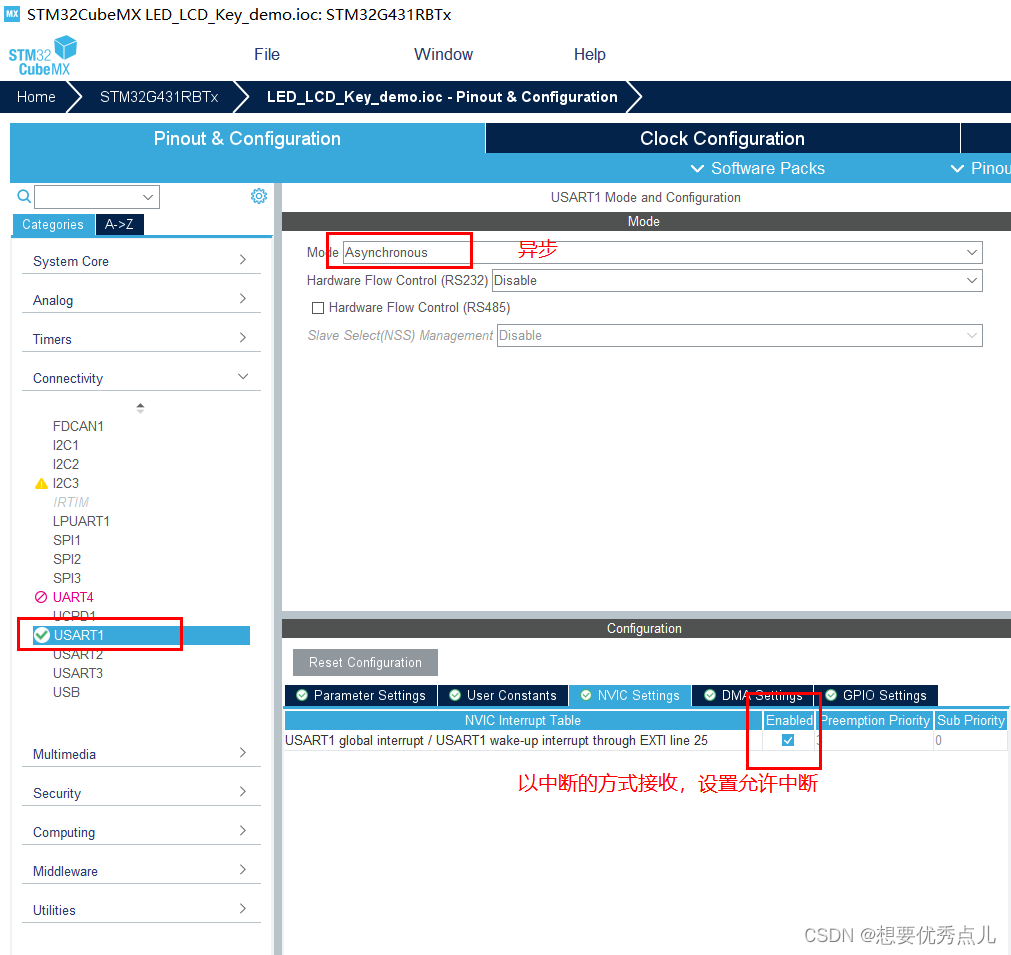The width and height of the screenshot is (1011, 955).
Task: Open the gear settings icon in categories panel
Action: tap(259, 196)
